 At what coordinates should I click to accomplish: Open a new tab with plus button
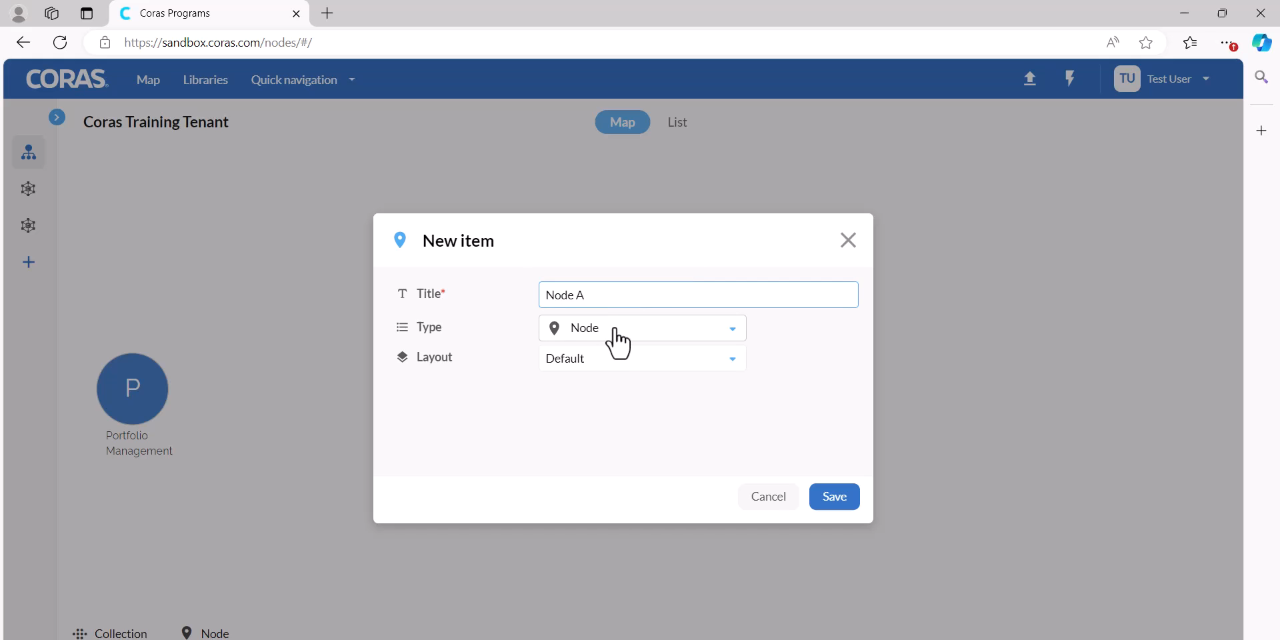(x=327, y=13)
